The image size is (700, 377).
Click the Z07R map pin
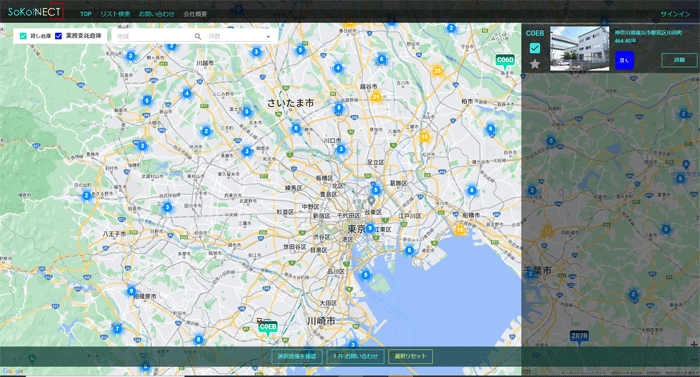579,337
